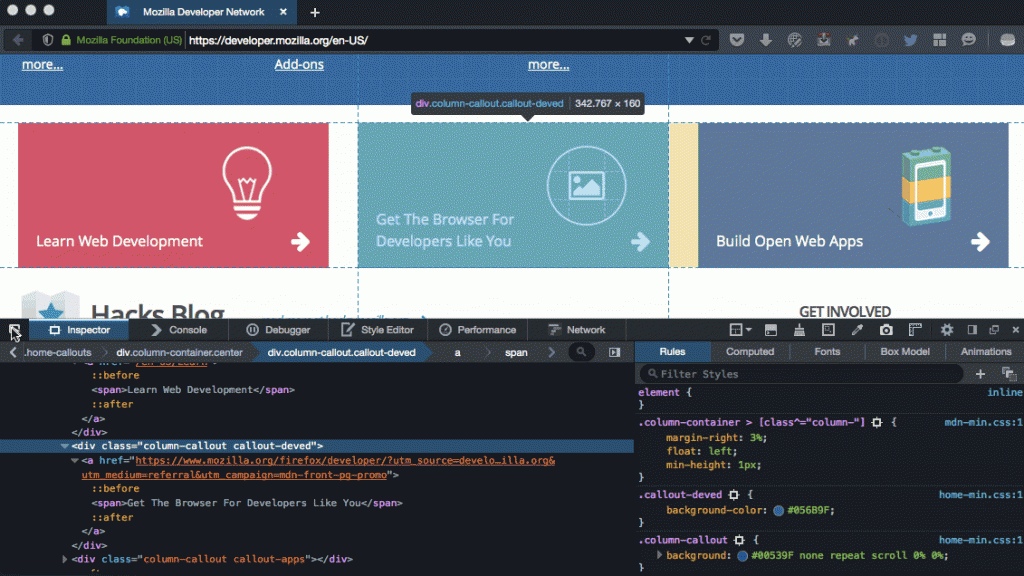Select div.column-container.center breadcrumb
Viewport: 1024px width, 576px height.
[179, 352]
